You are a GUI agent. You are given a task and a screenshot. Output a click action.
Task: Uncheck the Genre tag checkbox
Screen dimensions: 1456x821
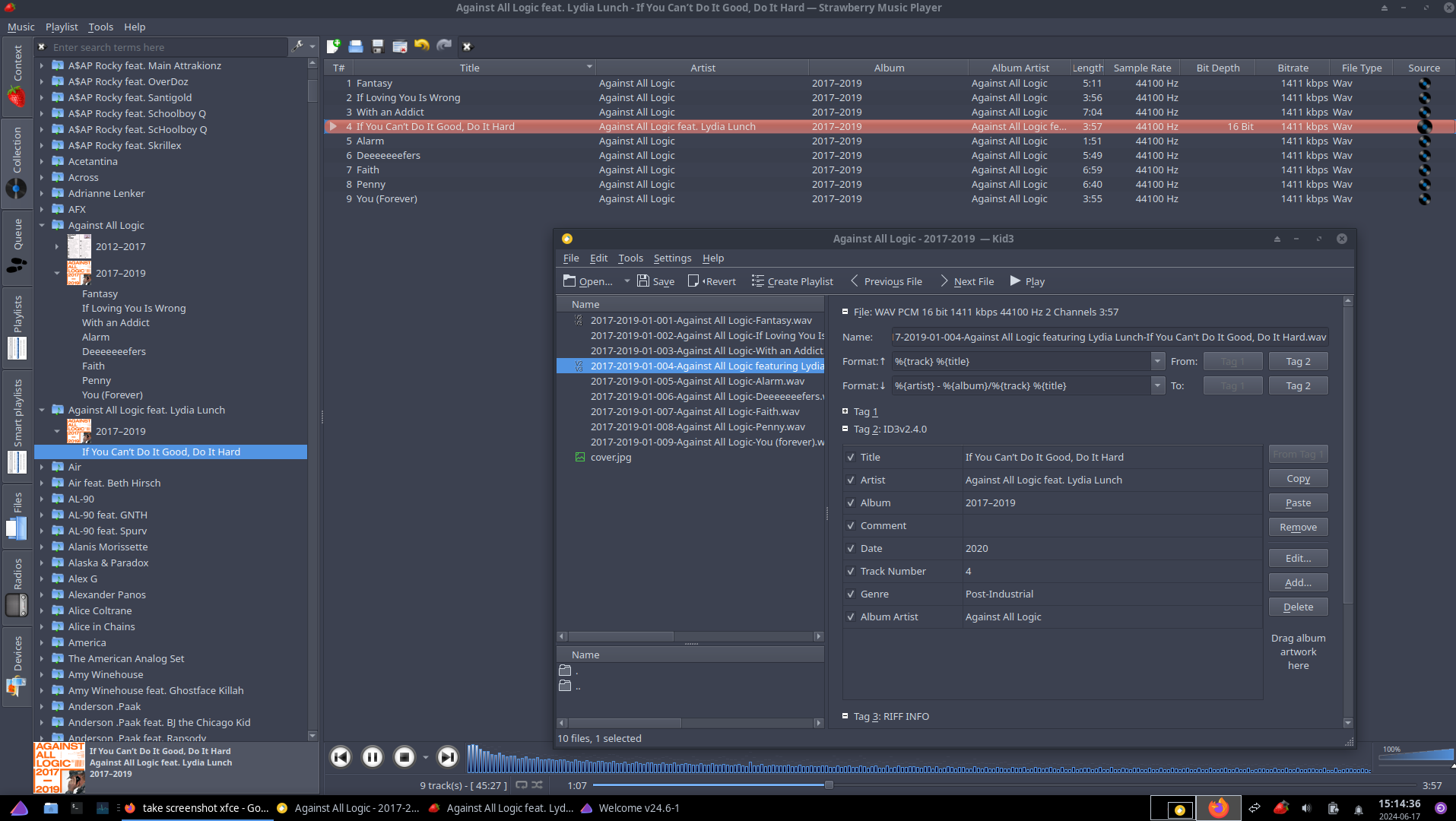(851, 594)
